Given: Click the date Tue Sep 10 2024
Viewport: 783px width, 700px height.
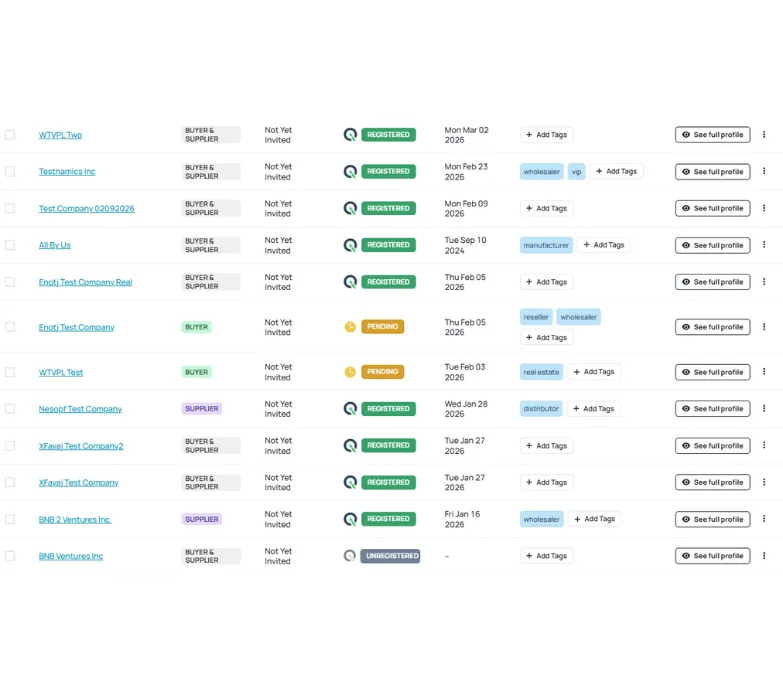Looking at the screenshot, I should 465,245.
